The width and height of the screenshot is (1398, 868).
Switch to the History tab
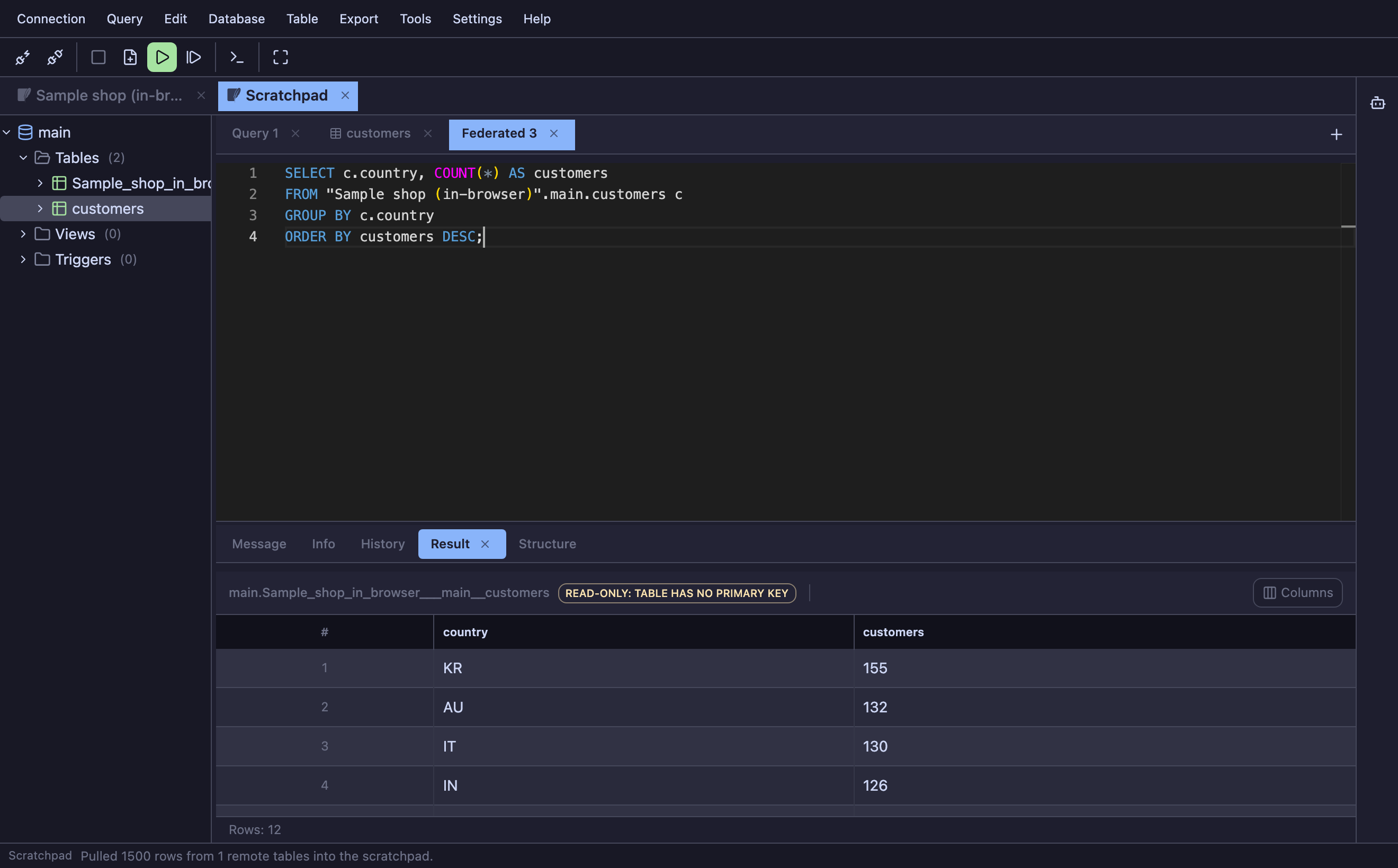point(382,544)
